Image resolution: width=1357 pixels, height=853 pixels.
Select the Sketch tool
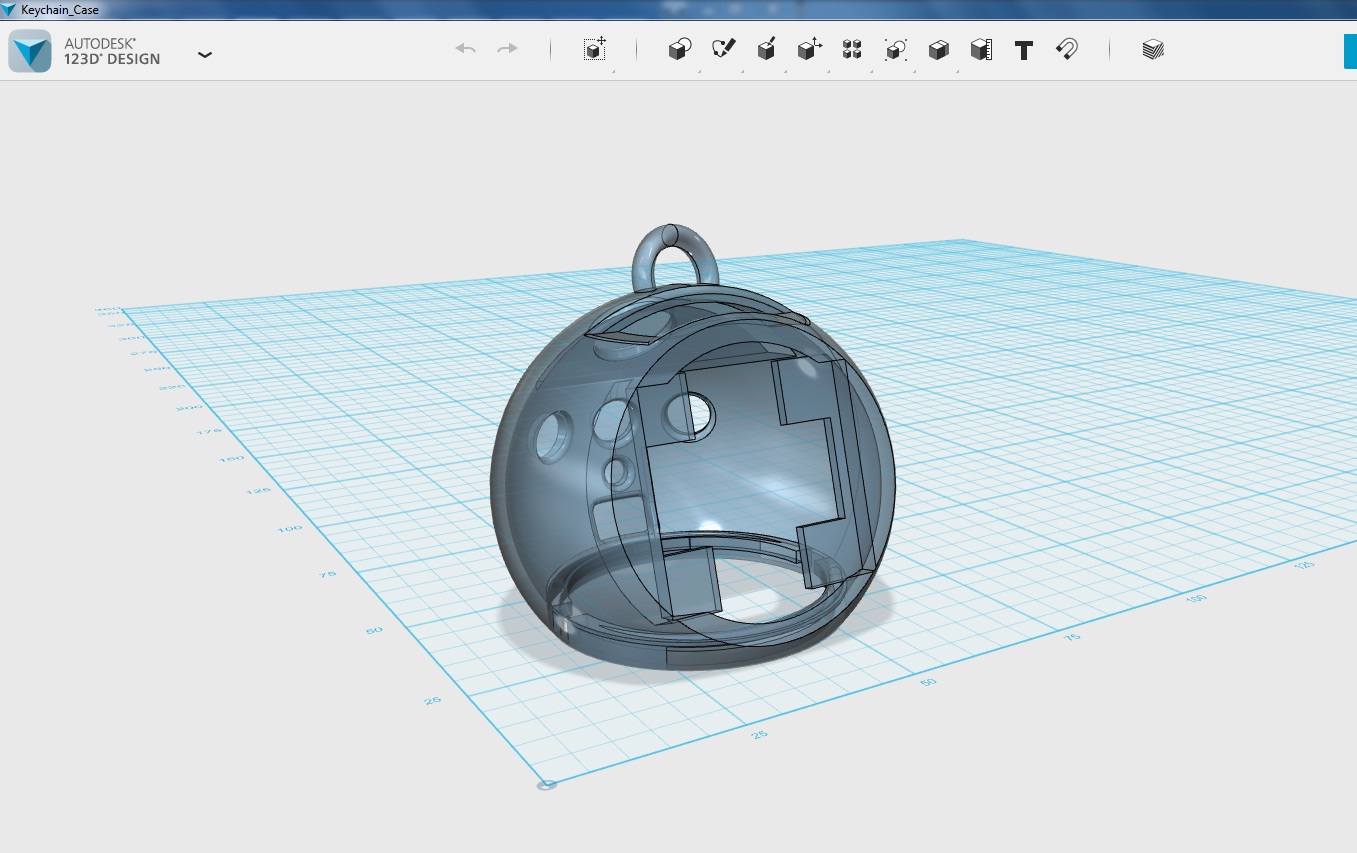(x=723, y=46)
